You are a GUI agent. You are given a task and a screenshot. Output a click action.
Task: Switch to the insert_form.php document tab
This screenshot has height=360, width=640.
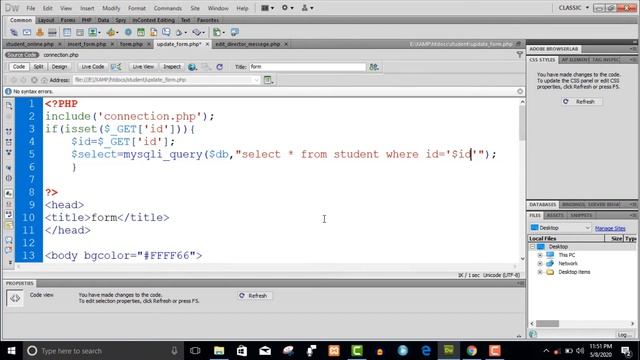click(x=87, y=44)
